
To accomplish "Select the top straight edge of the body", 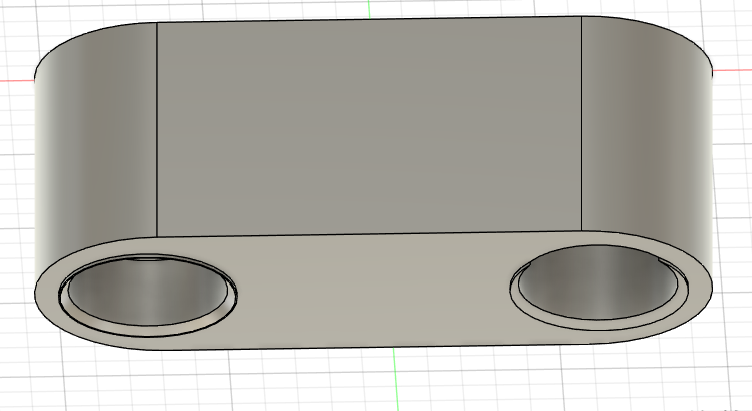I will [x=370, y=19].
